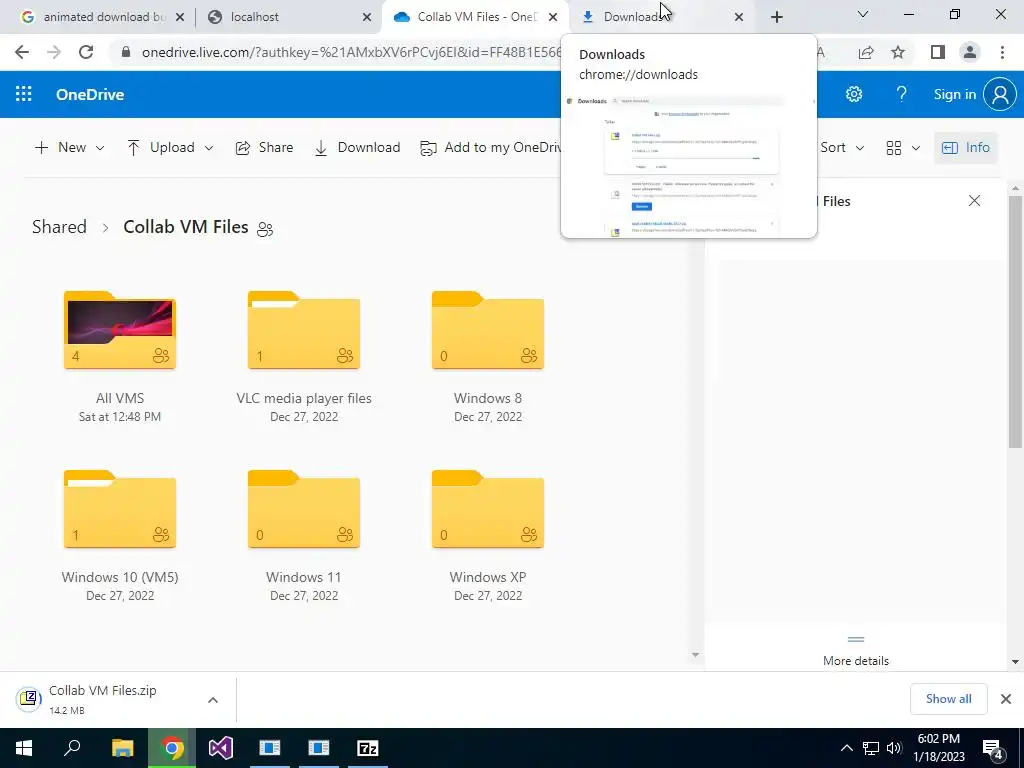
Task: Close the localhost tab
Action: click(367, 17)
